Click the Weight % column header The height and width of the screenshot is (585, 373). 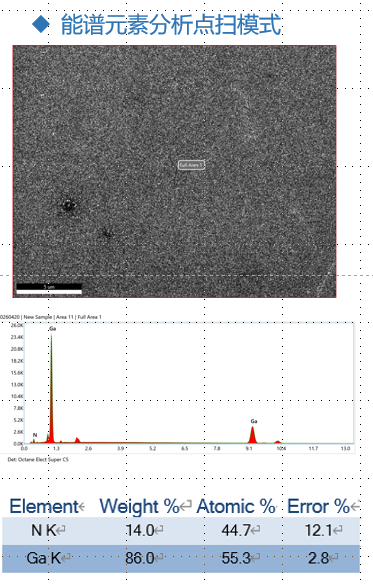pyautogui.click(x=140, y=506)
